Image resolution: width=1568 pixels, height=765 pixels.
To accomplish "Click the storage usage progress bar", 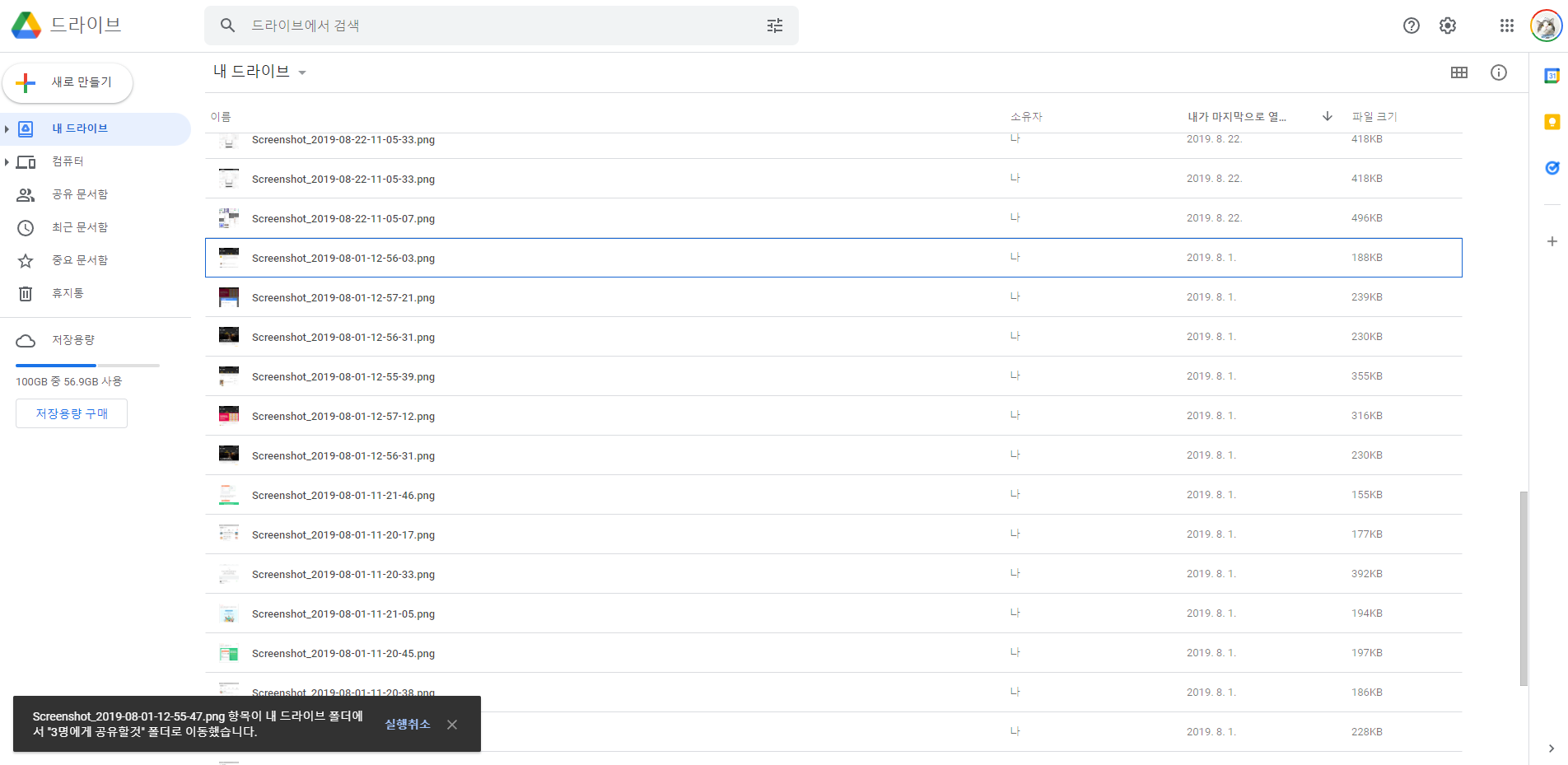I will coord(87,365).
